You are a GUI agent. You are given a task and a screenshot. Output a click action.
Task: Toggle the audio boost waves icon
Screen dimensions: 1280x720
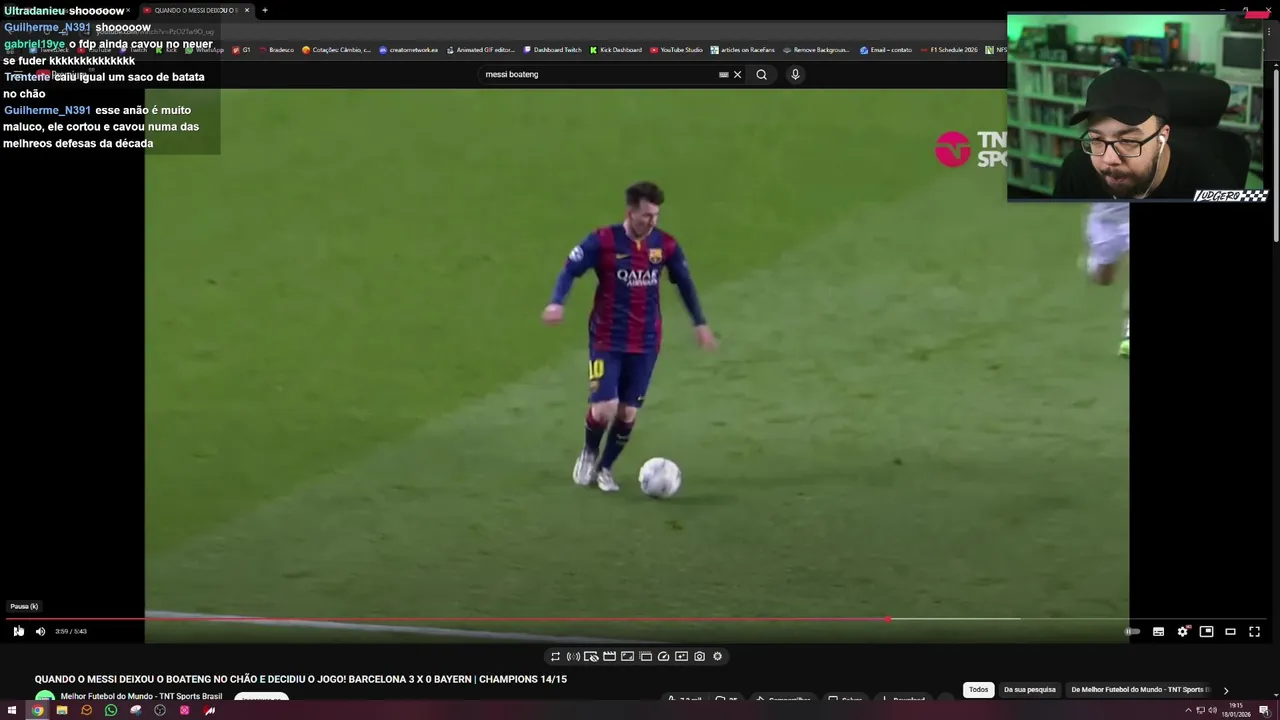(573, 656)
